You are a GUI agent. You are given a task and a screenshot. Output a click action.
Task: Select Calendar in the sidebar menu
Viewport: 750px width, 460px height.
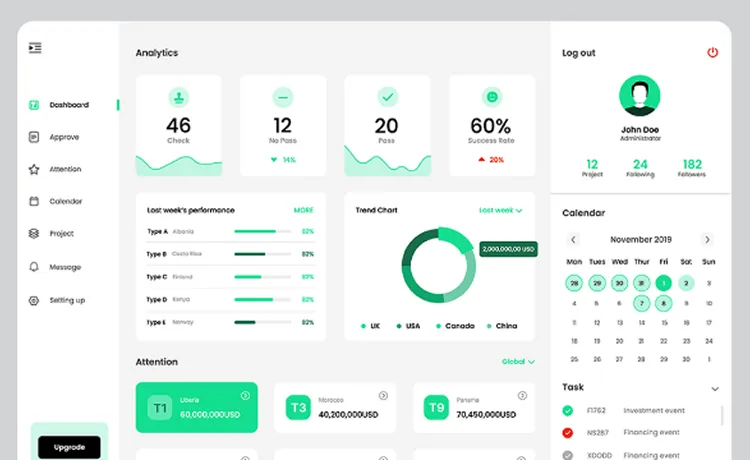[66, 201]
